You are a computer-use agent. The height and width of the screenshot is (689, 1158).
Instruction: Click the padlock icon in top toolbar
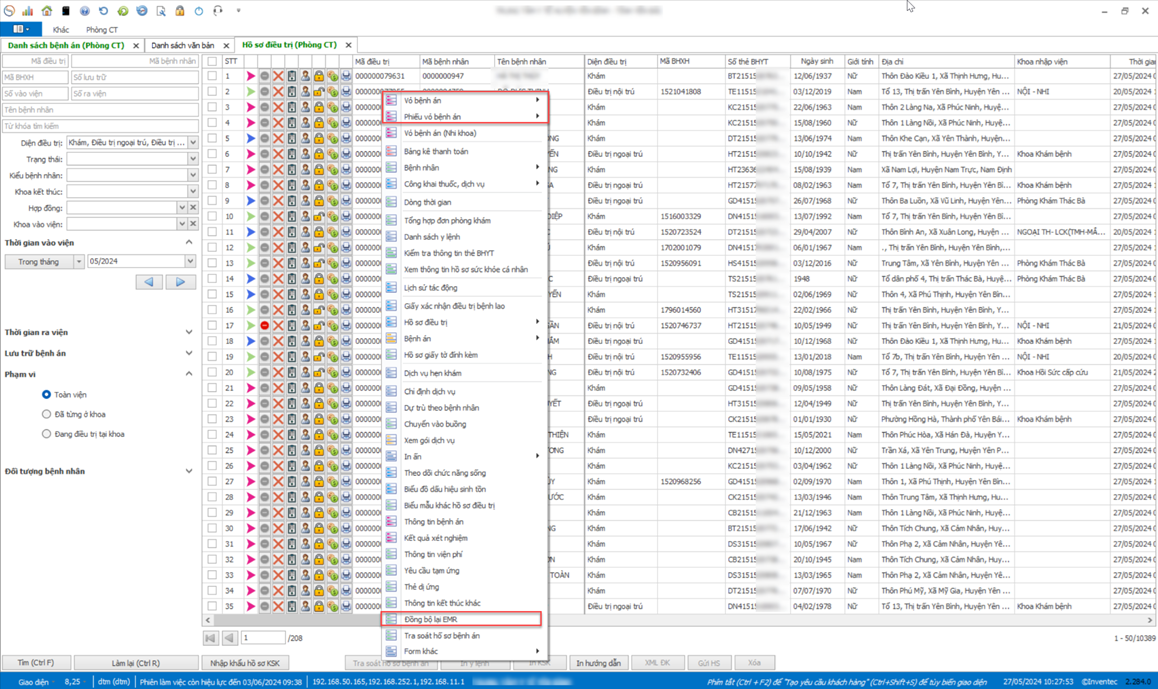tap(180, 11)
